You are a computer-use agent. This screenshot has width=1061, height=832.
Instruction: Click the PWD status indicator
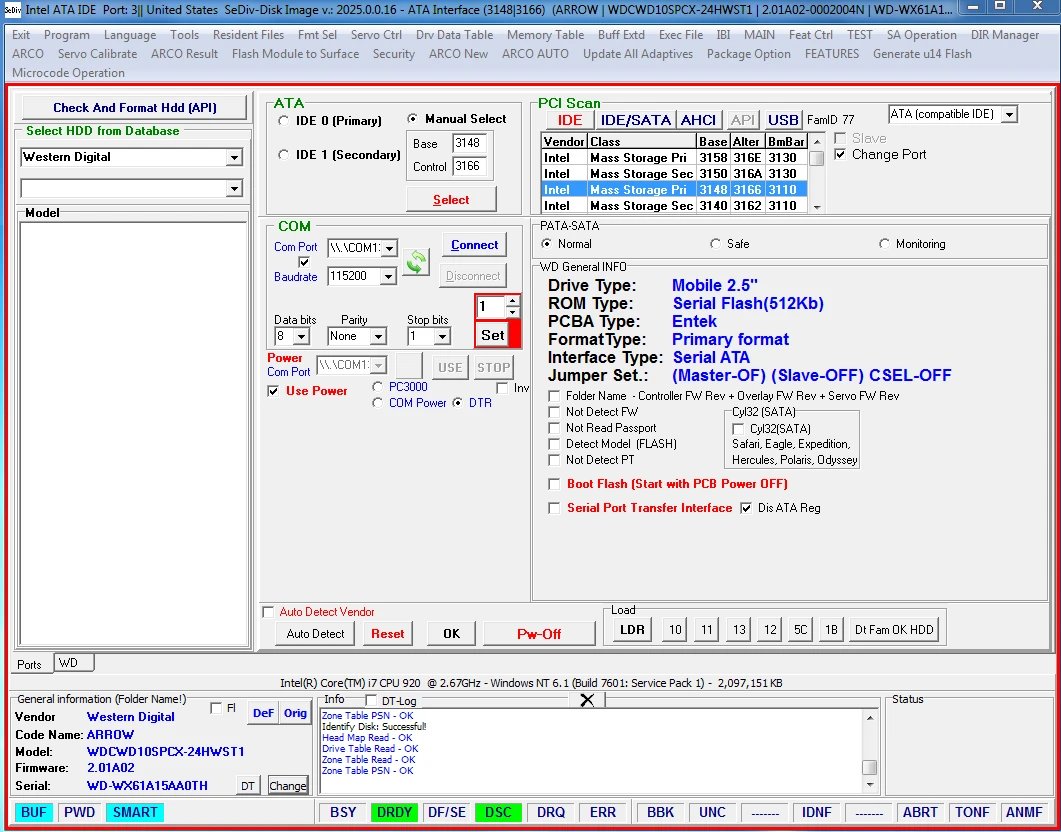[79, 812]
